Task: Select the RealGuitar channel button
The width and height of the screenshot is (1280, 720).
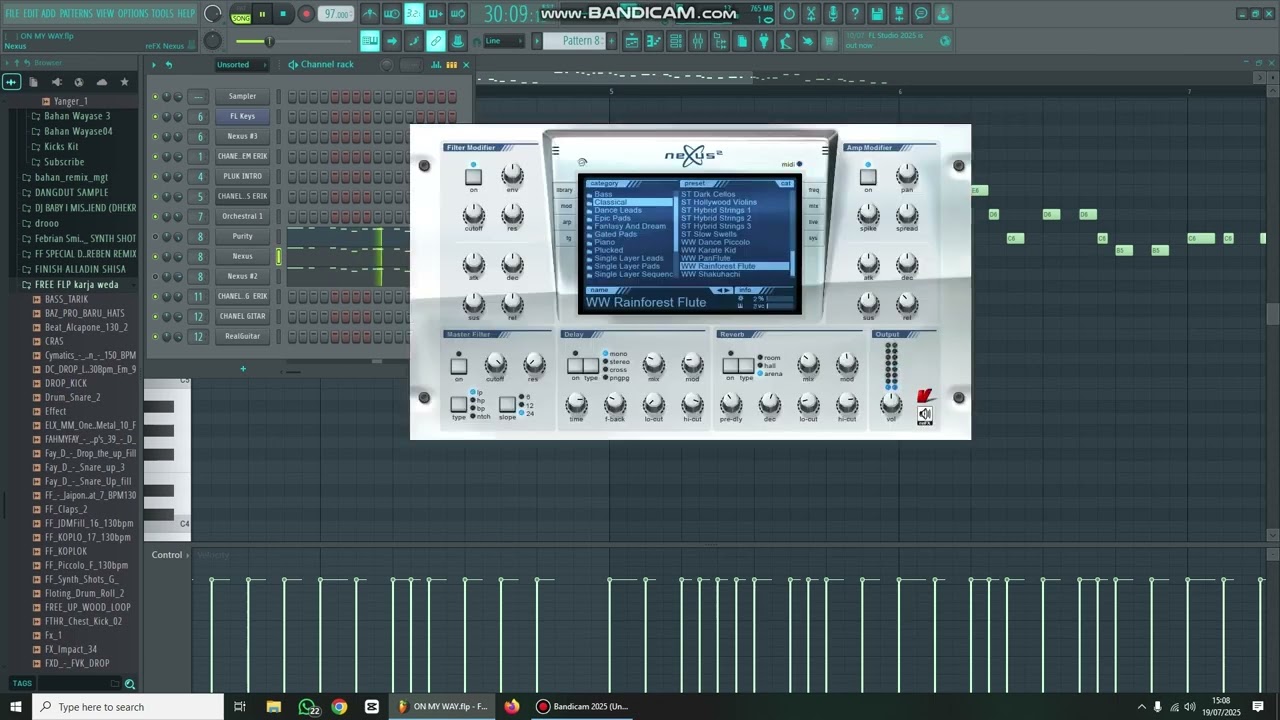Action: (242, 336)
